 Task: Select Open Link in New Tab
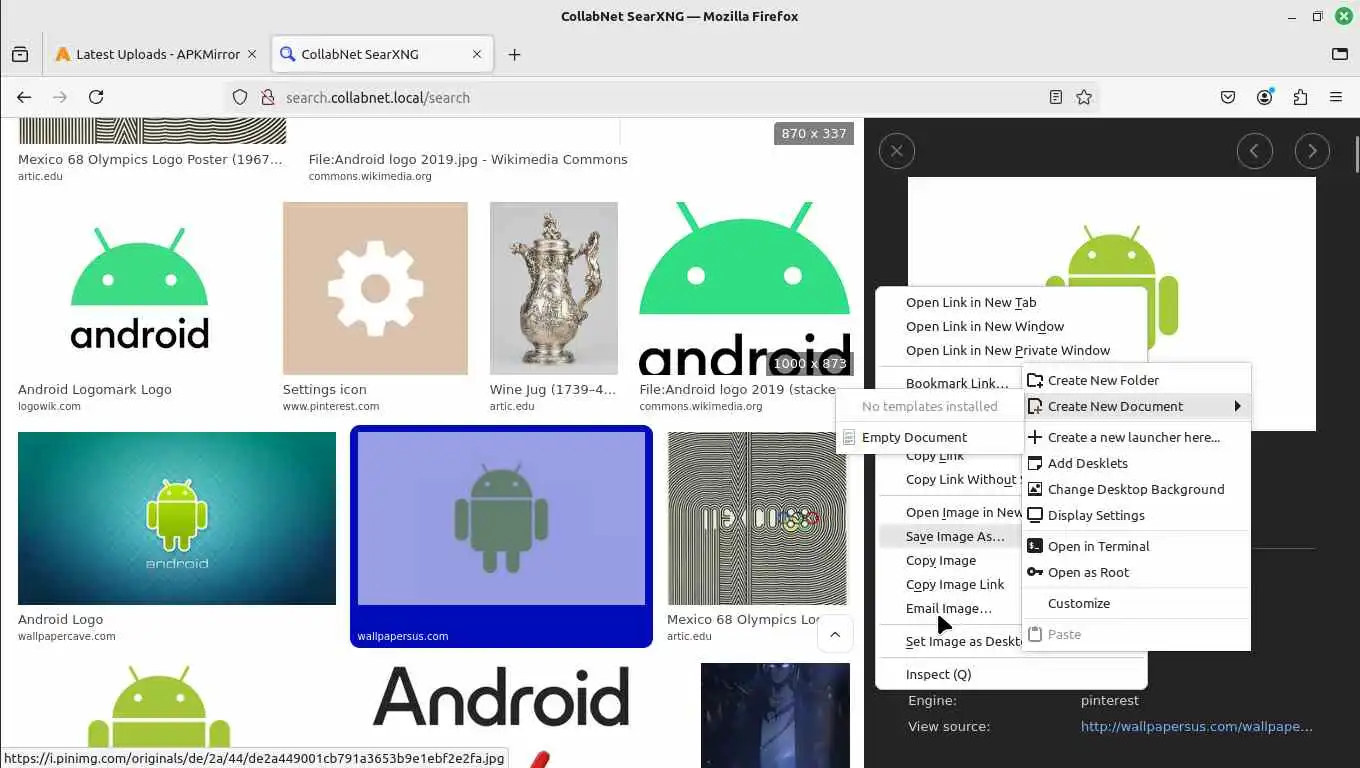coord(1011,302)
